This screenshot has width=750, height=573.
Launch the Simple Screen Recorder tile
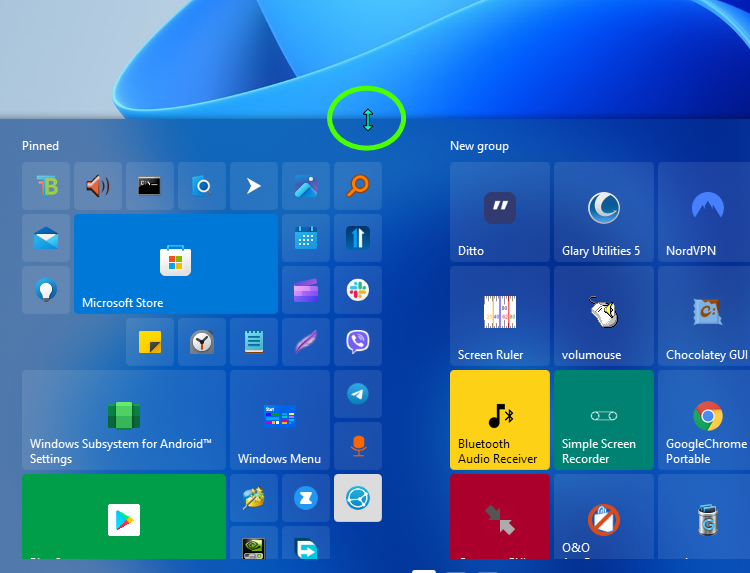pyautogui.click(x=604, y=420)
